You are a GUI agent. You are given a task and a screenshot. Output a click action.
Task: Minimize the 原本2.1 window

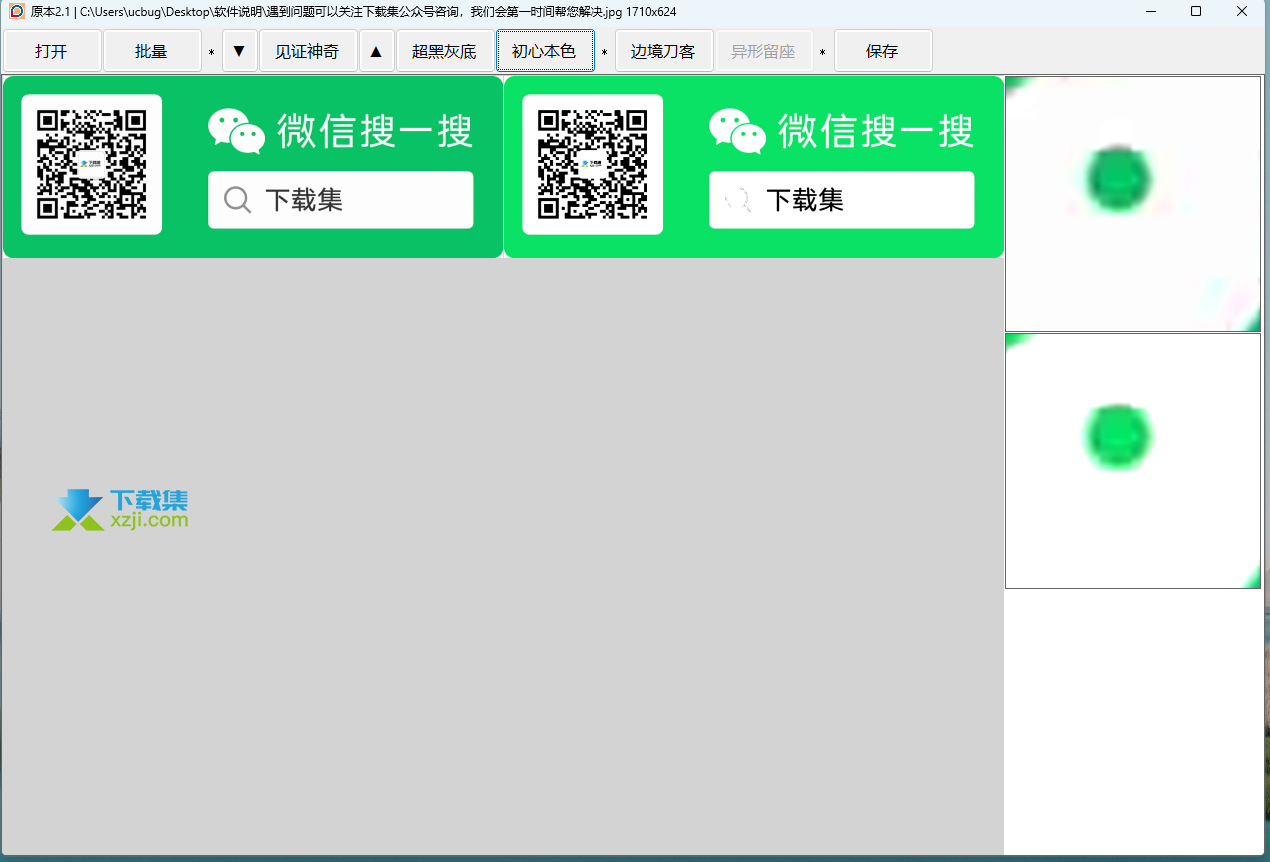1151,11
